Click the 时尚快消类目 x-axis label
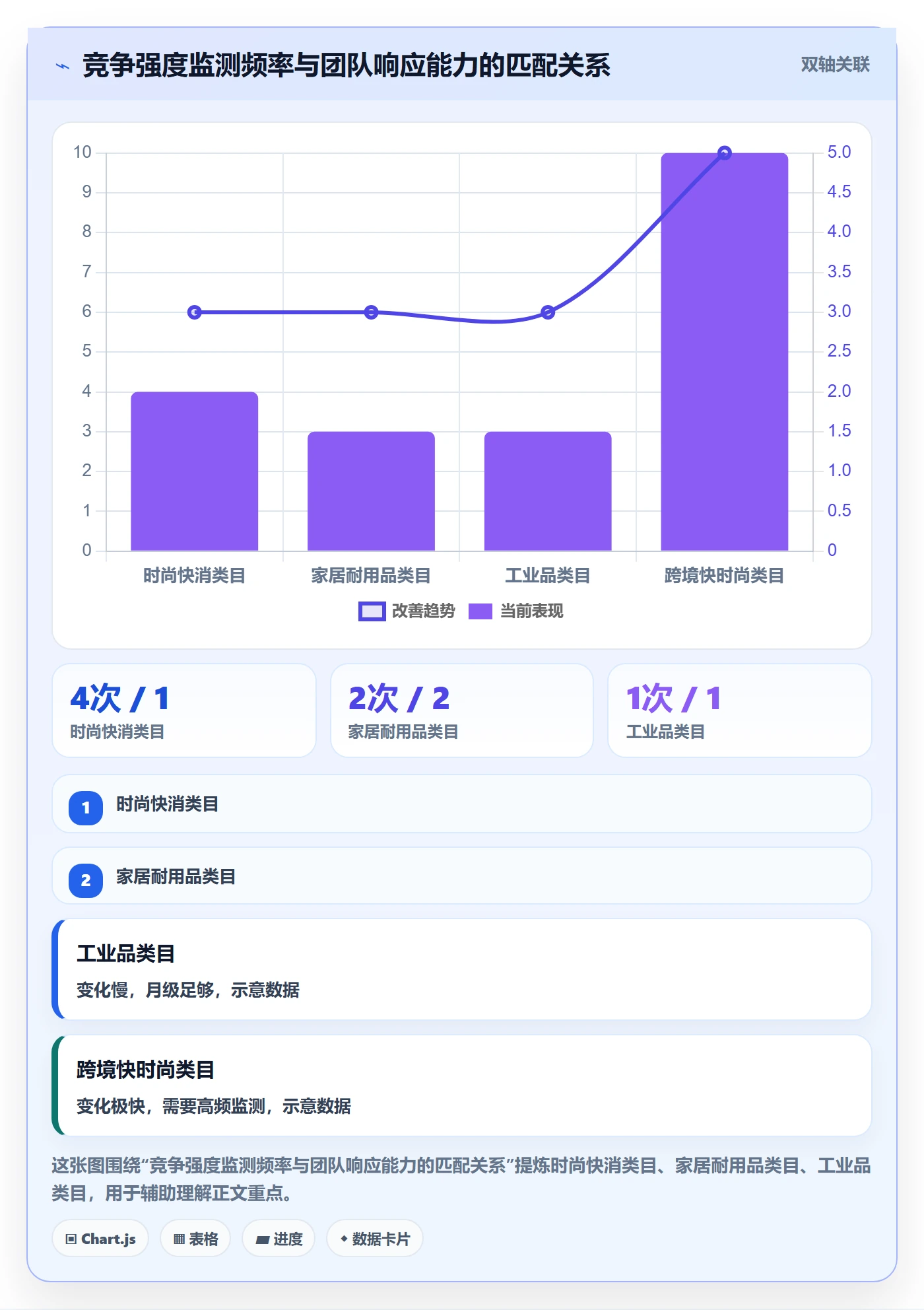 click(x=195, y=576)
